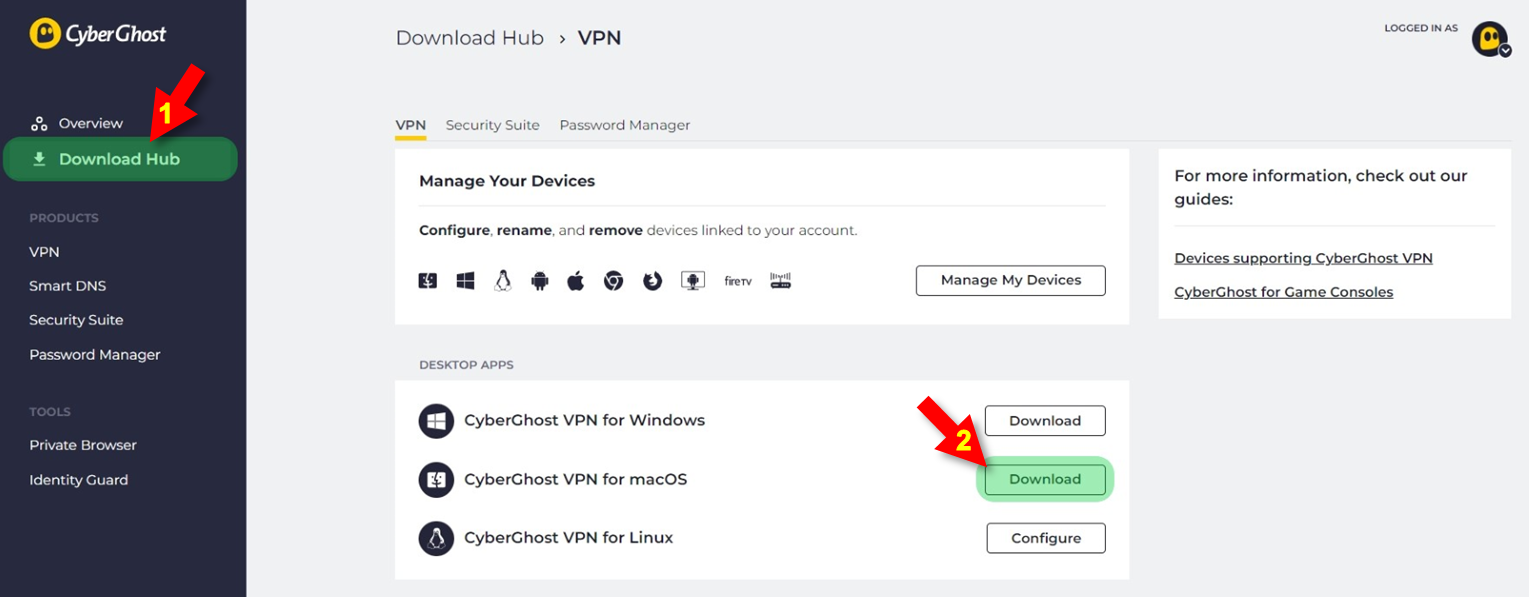Click the Manage Your Devices heading

coord(507,181)
